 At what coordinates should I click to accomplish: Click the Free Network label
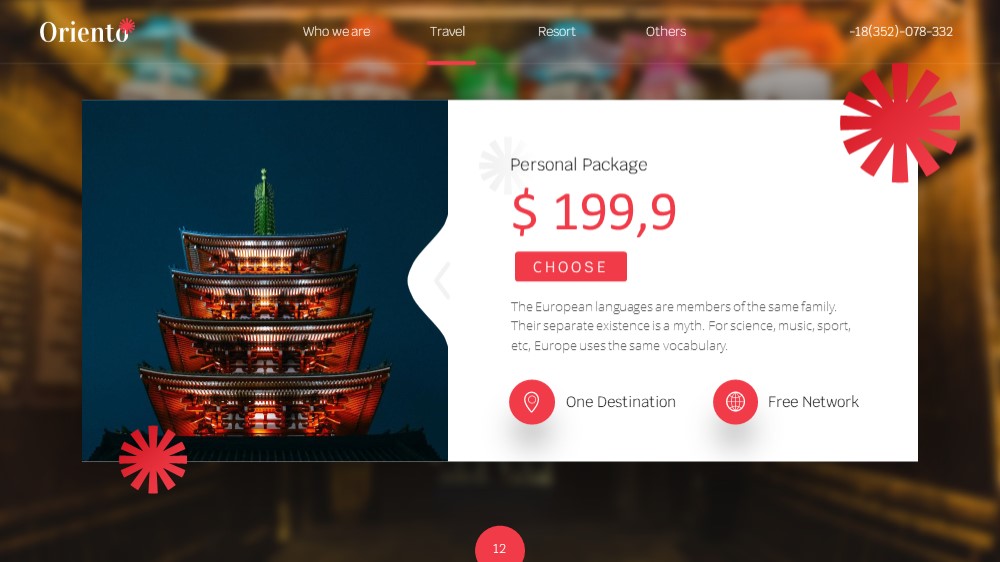pyautogui.click(x=813, y=402)
